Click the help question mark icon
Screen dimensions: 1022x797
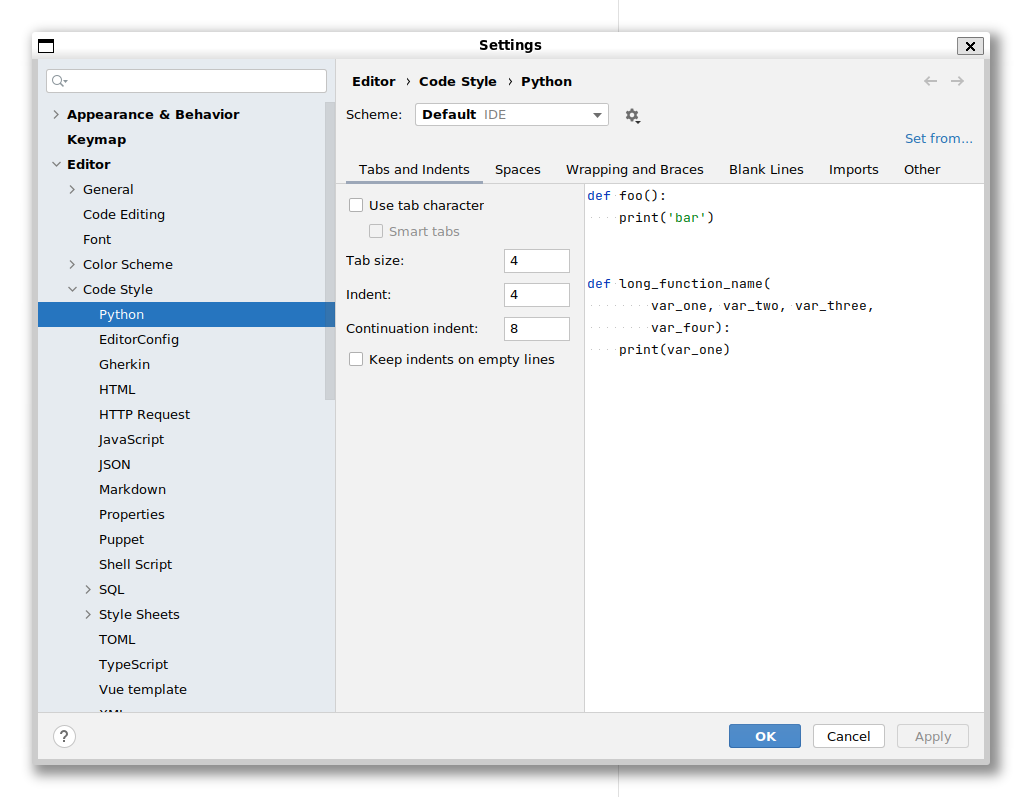64,736
